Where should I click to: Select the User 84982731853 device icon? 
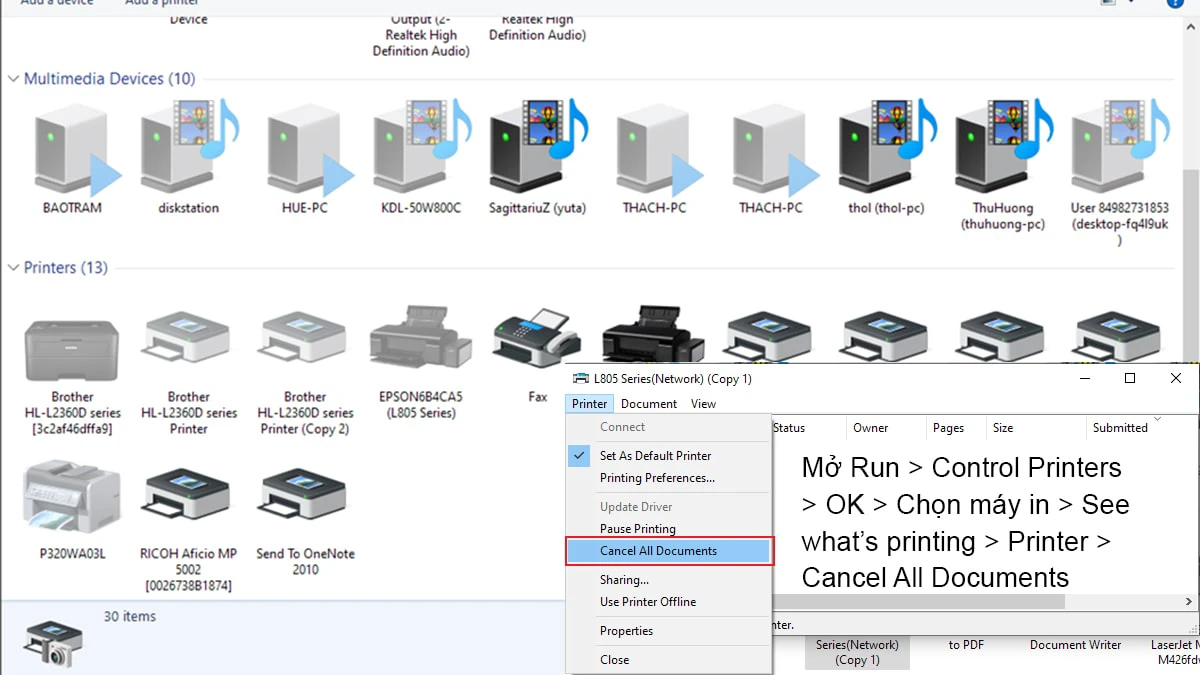[x=1119, y=148]
